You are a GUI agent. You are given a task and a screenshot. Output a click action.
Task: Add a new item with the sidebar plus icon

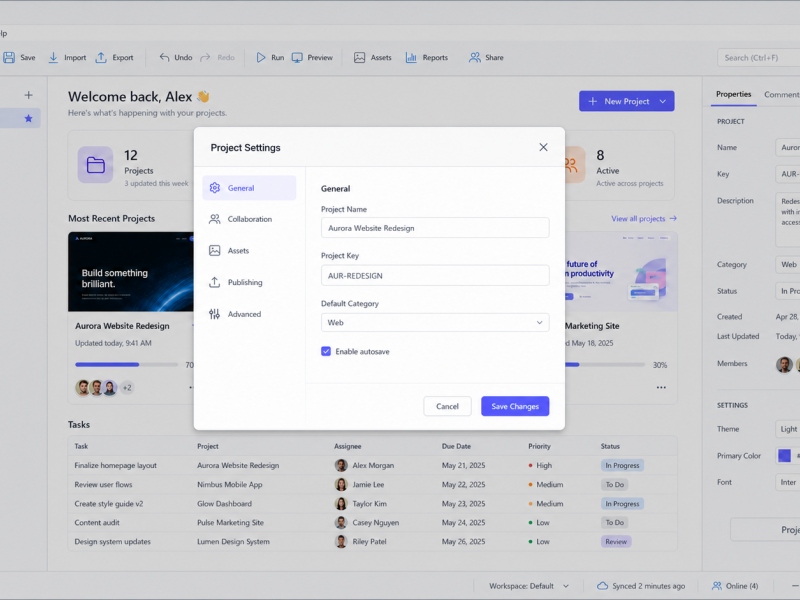(29, 95)
